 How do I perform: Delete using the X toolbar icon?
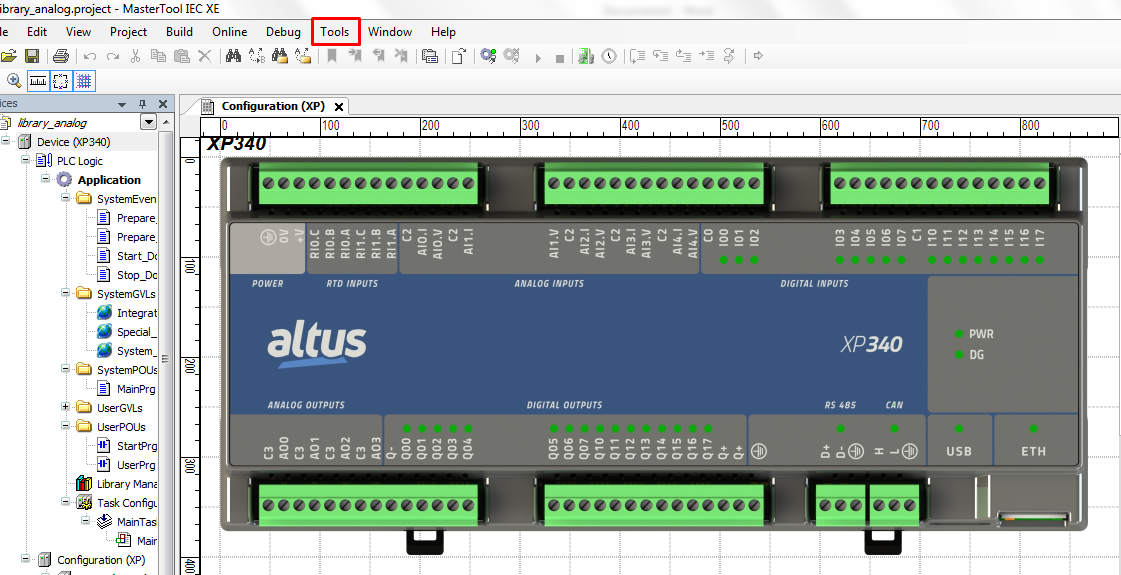pos(204,56)
